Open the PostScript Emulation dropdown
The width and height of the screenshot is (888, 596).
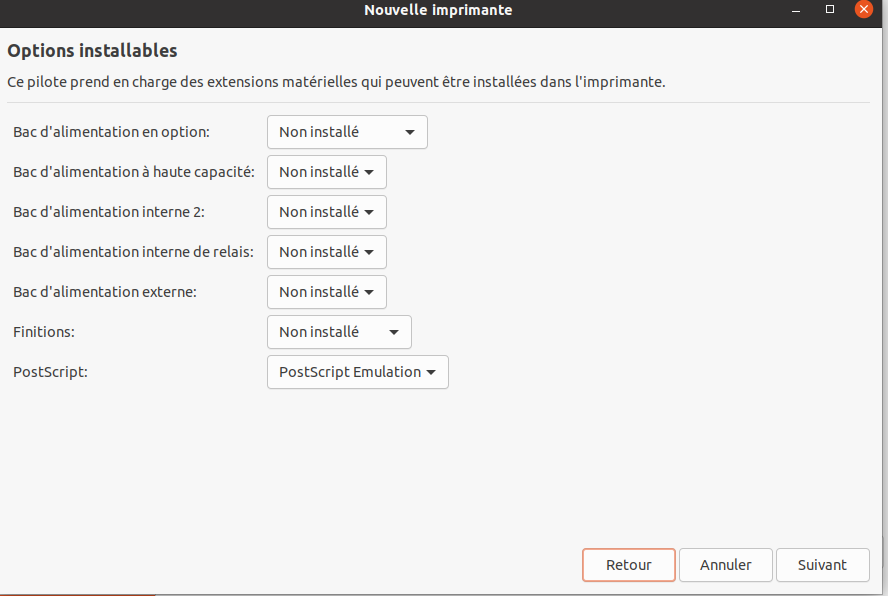point(358,372)
